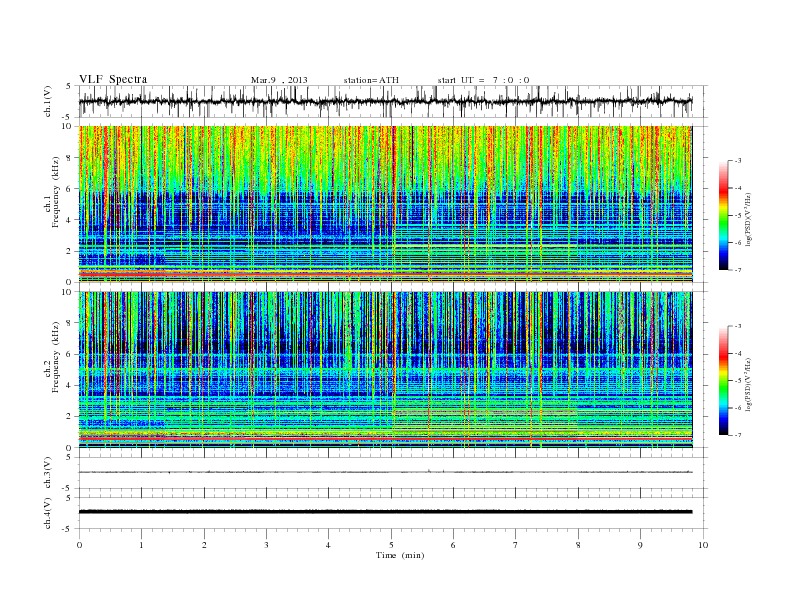Click inside the ch.1 spectrogram panel
This screenshot has height=612, width=792.
pyautogui.click(x=385, y=204)
